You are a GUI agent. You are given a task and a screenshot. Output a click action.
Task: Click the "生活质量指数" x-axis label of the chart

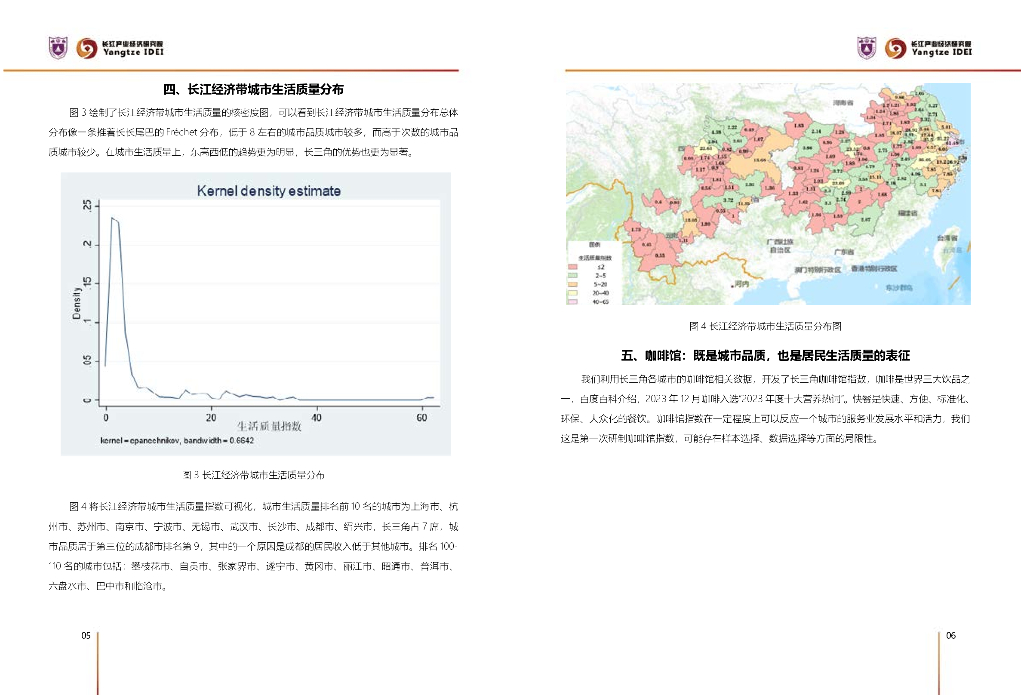pos(269,427)
